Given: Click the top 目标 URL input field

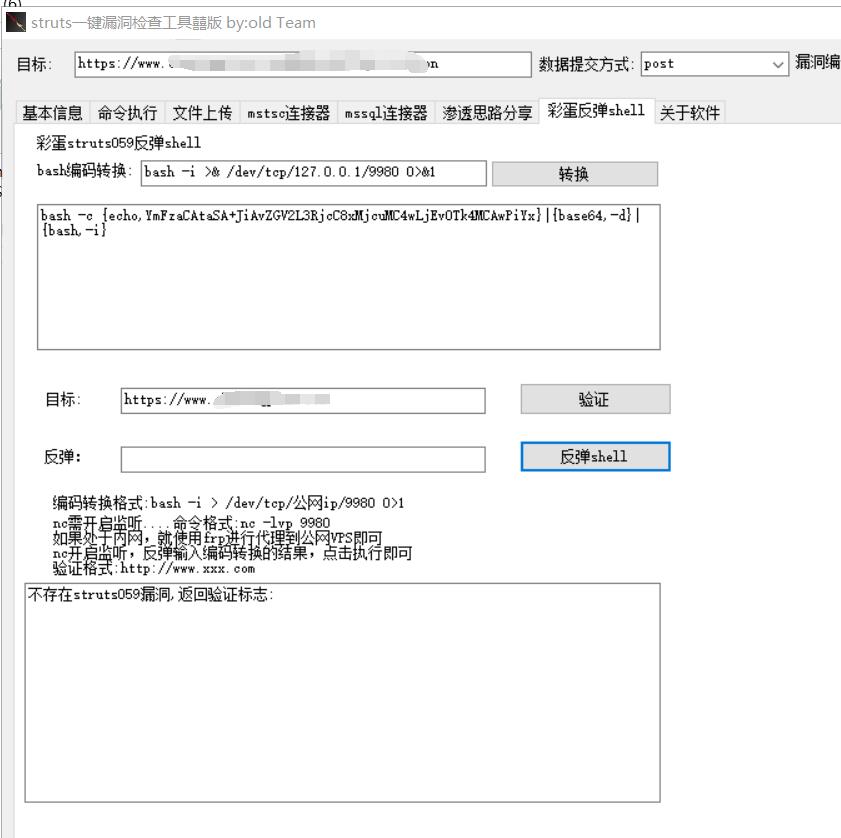Looking at the screenshot, I should coord(303,64).
